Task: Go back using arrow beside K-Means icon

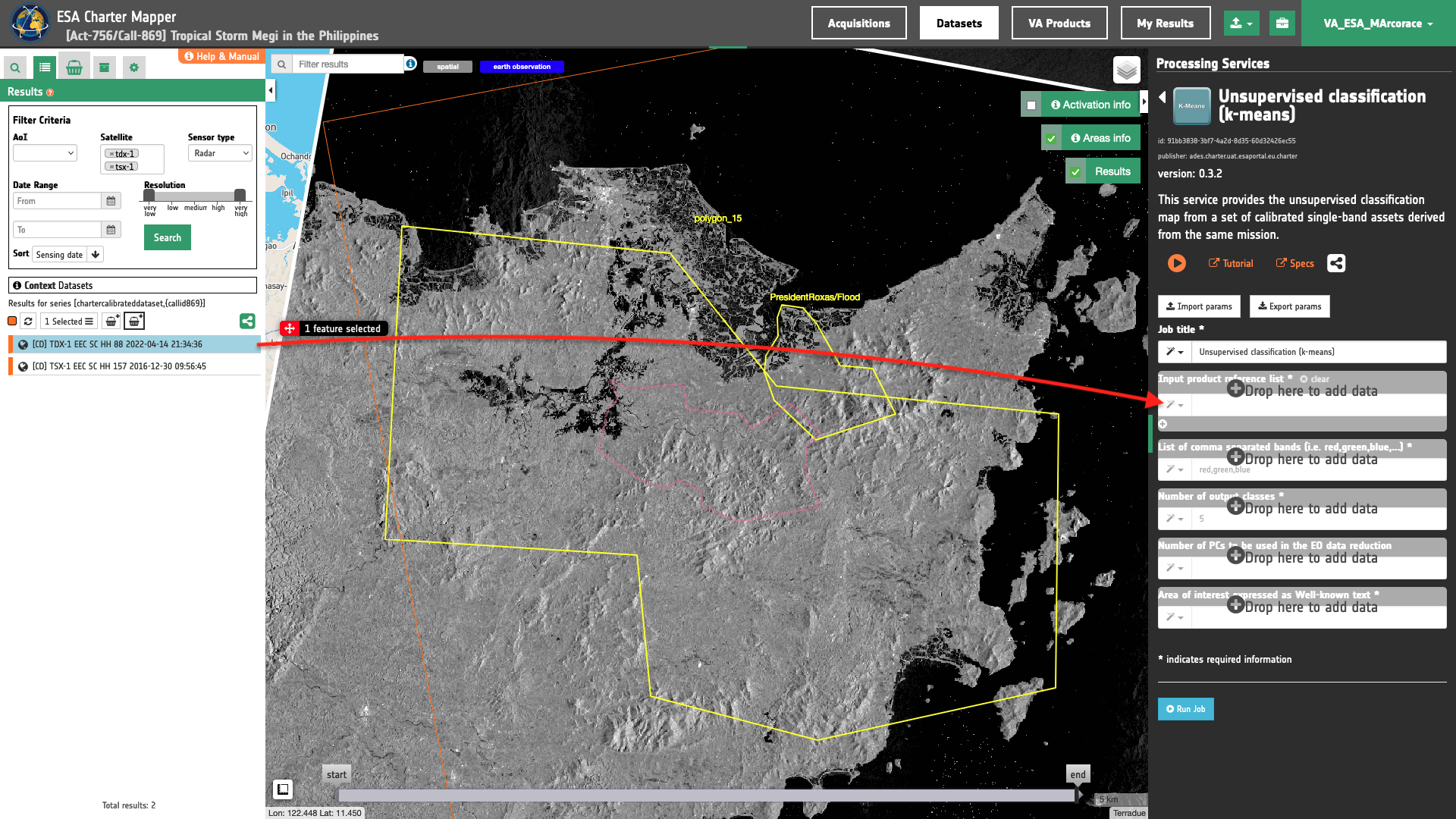Action: pos(1163,97)
